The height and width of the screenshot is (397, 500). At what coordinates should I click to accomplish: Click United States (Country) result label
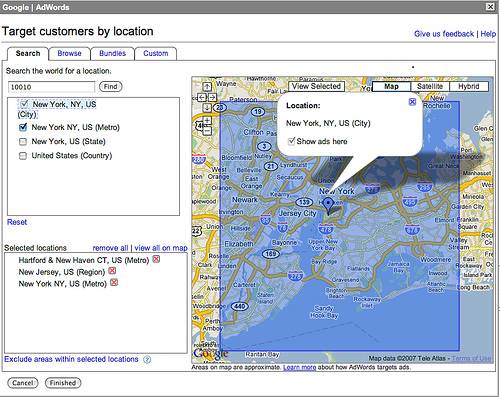(72, 156)
